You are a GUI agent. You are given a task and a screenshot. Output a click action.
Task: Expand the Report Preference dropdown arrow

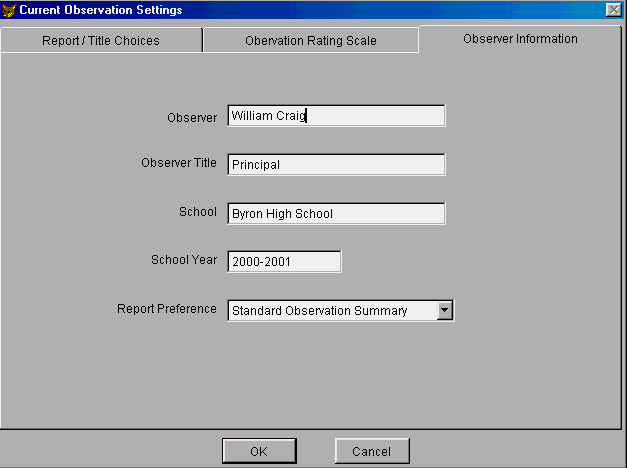(445, 310)
